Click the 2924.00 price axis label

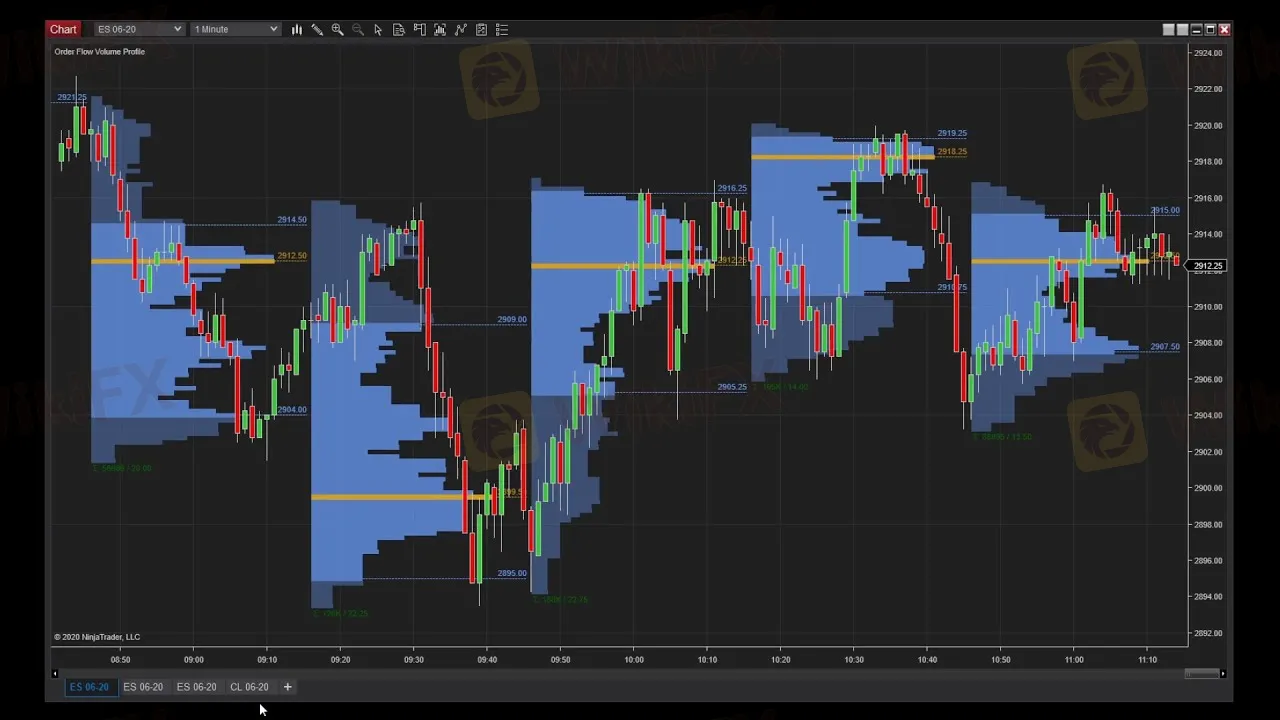pos(1208,53)
